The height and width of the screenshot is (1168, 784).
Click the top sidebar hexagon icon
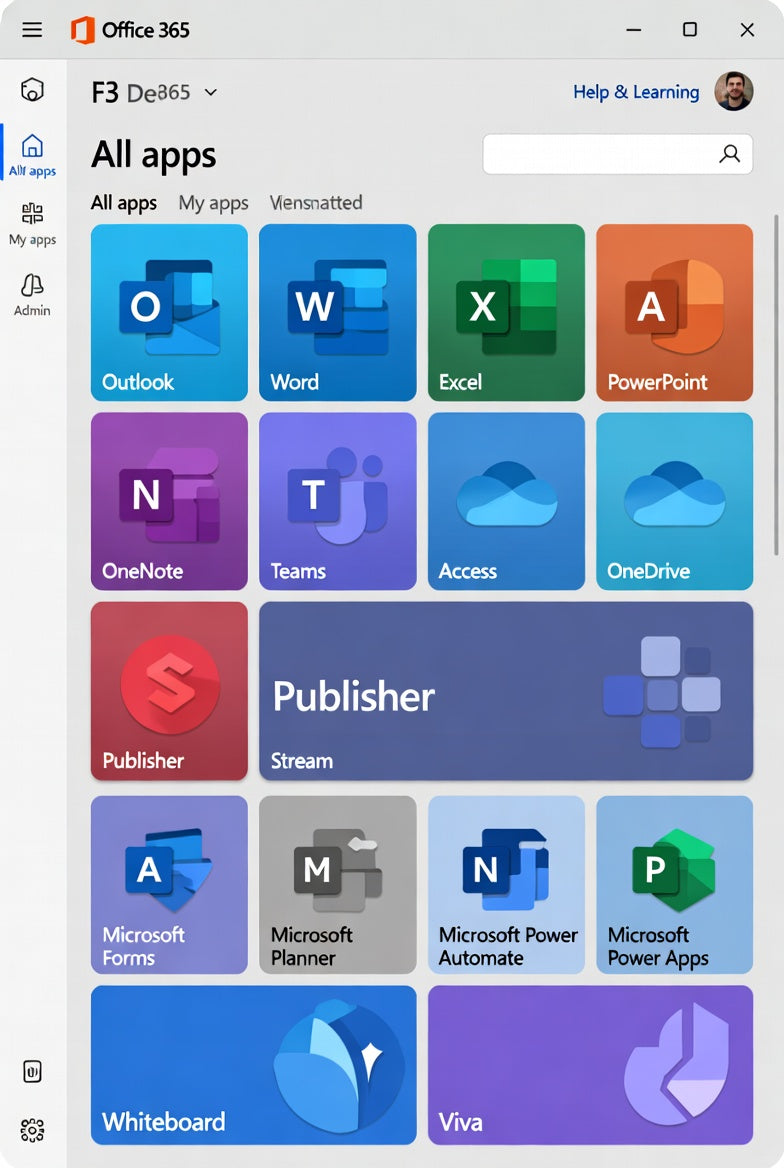coord(32,89)
